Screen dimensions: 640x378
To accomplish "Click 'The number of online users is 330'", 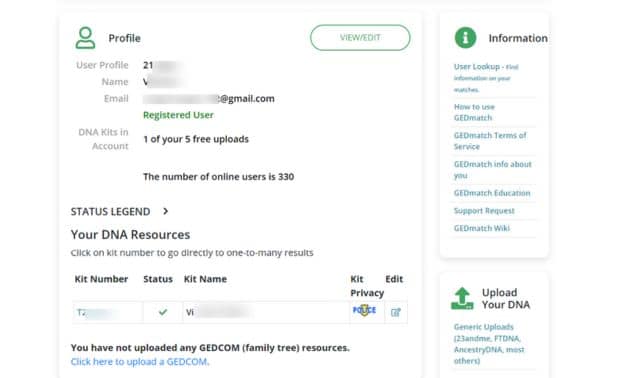I will pos(218,177).
